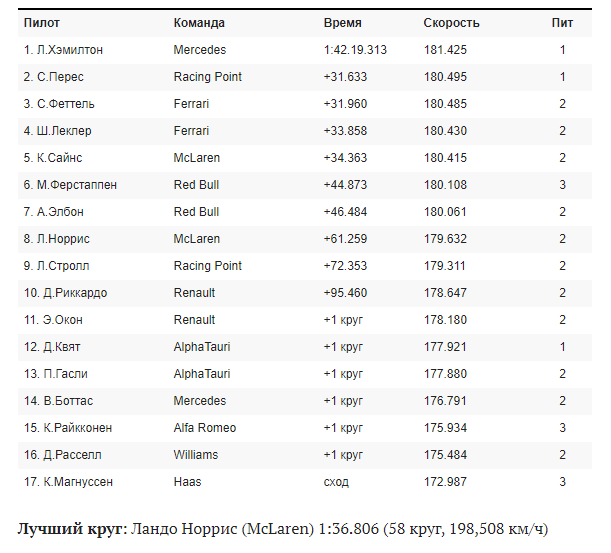Viewport: 611px width, 553px height.
Task: Click the time gap +61.259
Action: click(x=345, y=239)
